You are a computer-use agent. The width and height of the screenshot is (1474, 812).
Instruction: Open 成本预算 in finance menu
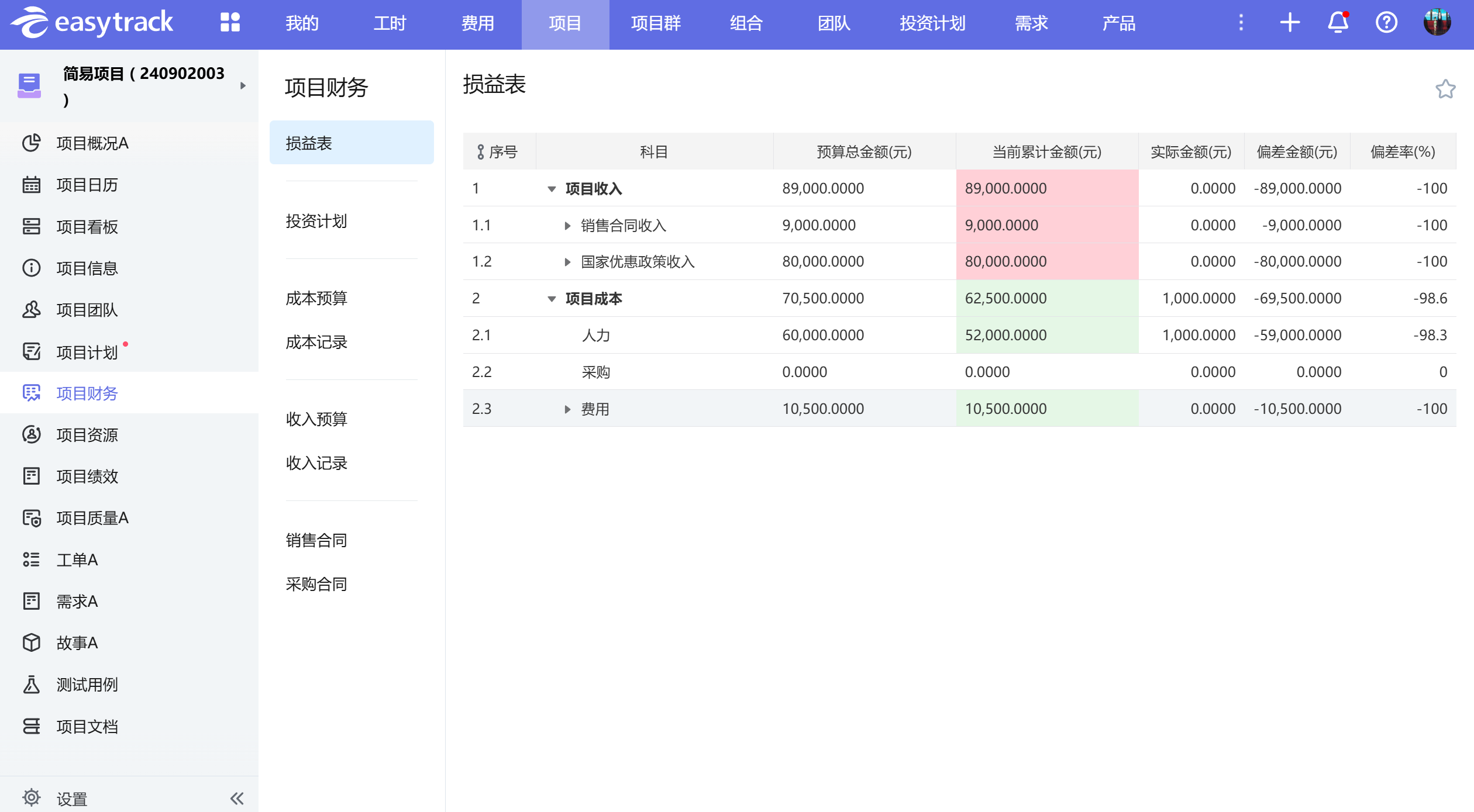coord(316,298)
